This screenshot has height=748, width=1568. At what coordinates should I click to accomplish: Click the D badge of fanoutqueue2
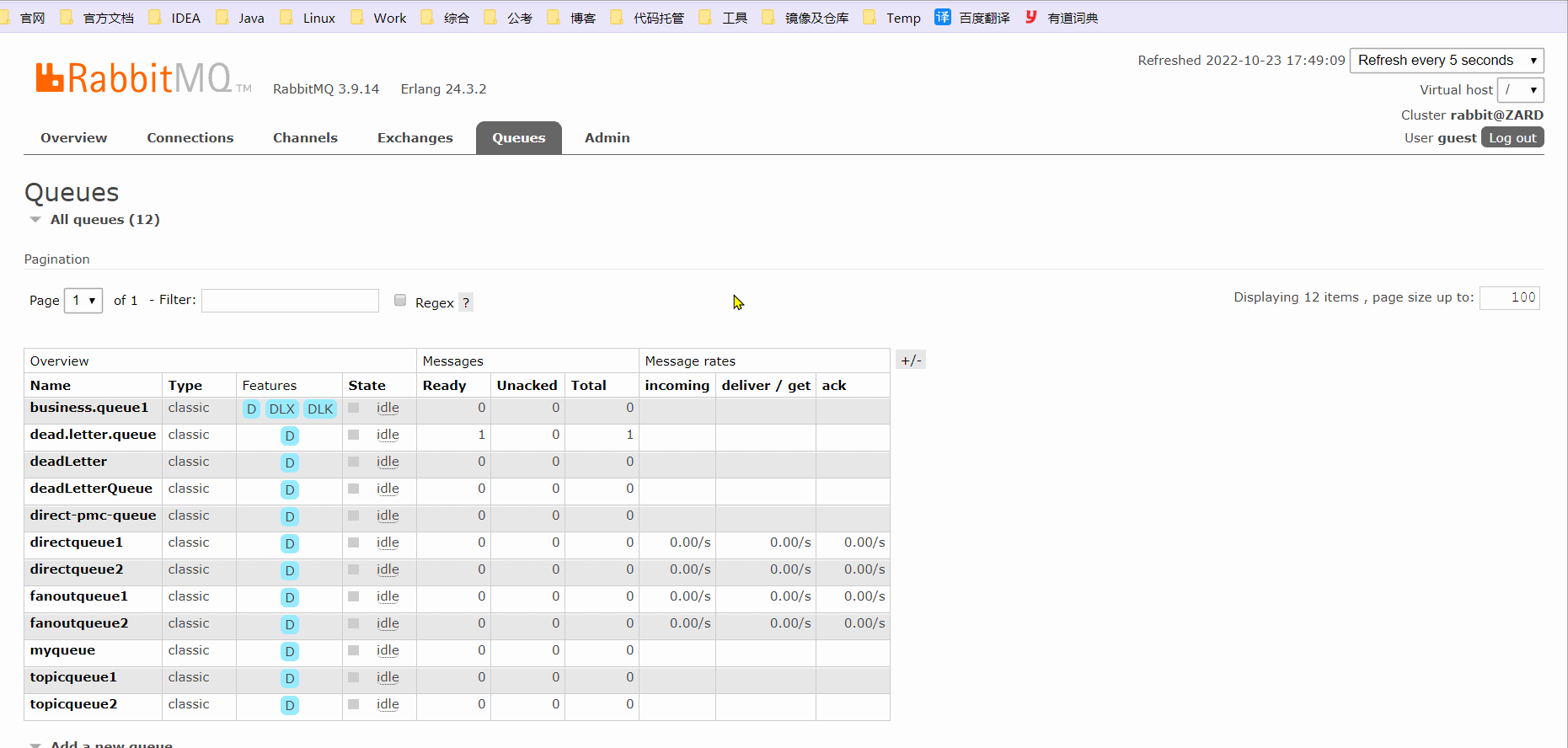click(290, 625)
